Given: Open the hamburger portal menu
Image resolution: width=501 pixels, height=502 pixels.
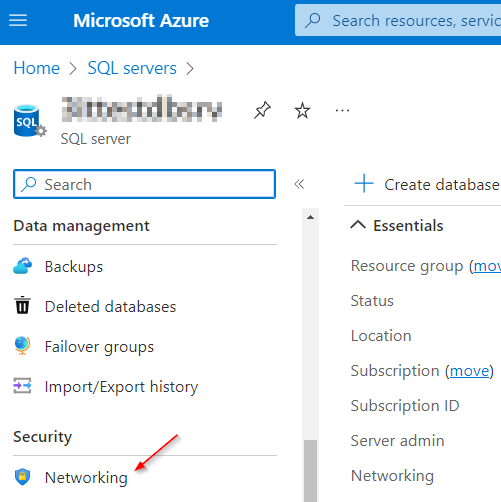Looking at the screenshot, I should point(18,21).
